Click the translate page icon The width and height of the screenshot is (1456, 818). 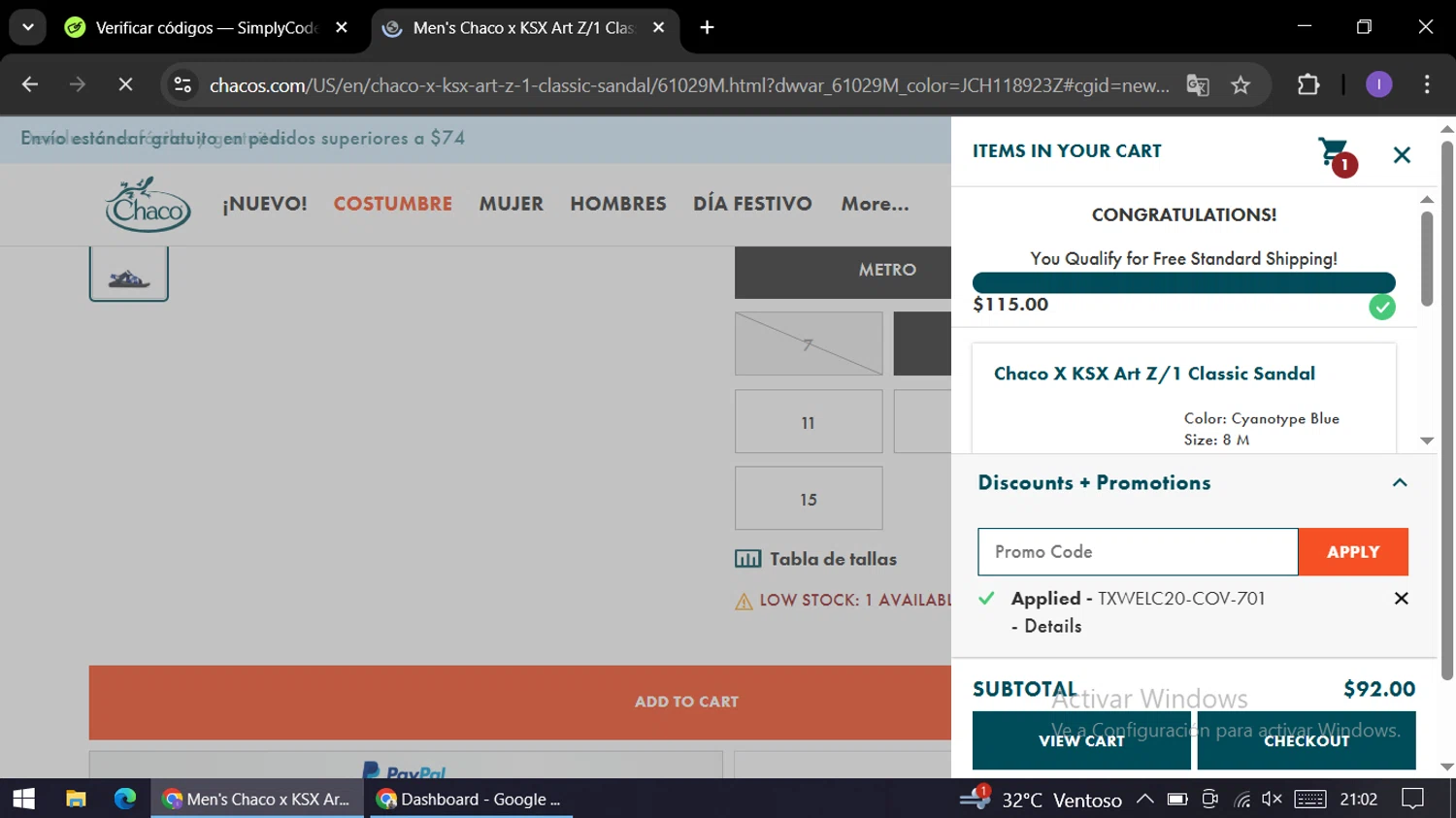coord(1198,85)
